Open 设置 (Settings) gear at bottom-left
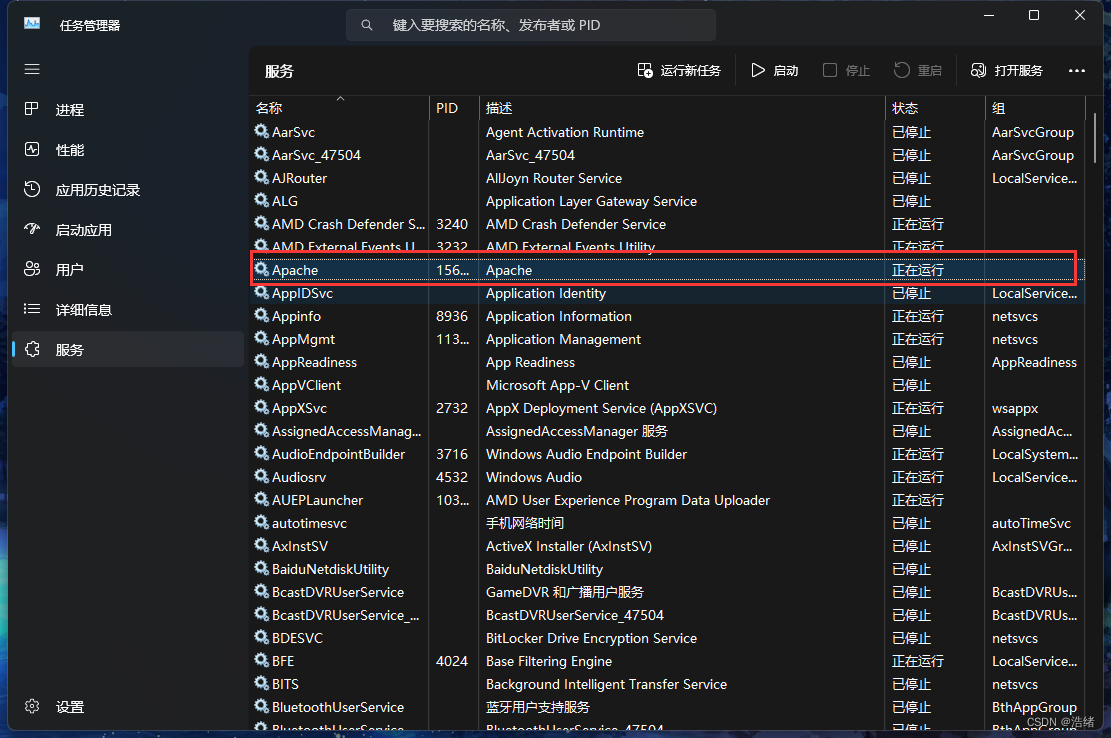 (32, 707)
